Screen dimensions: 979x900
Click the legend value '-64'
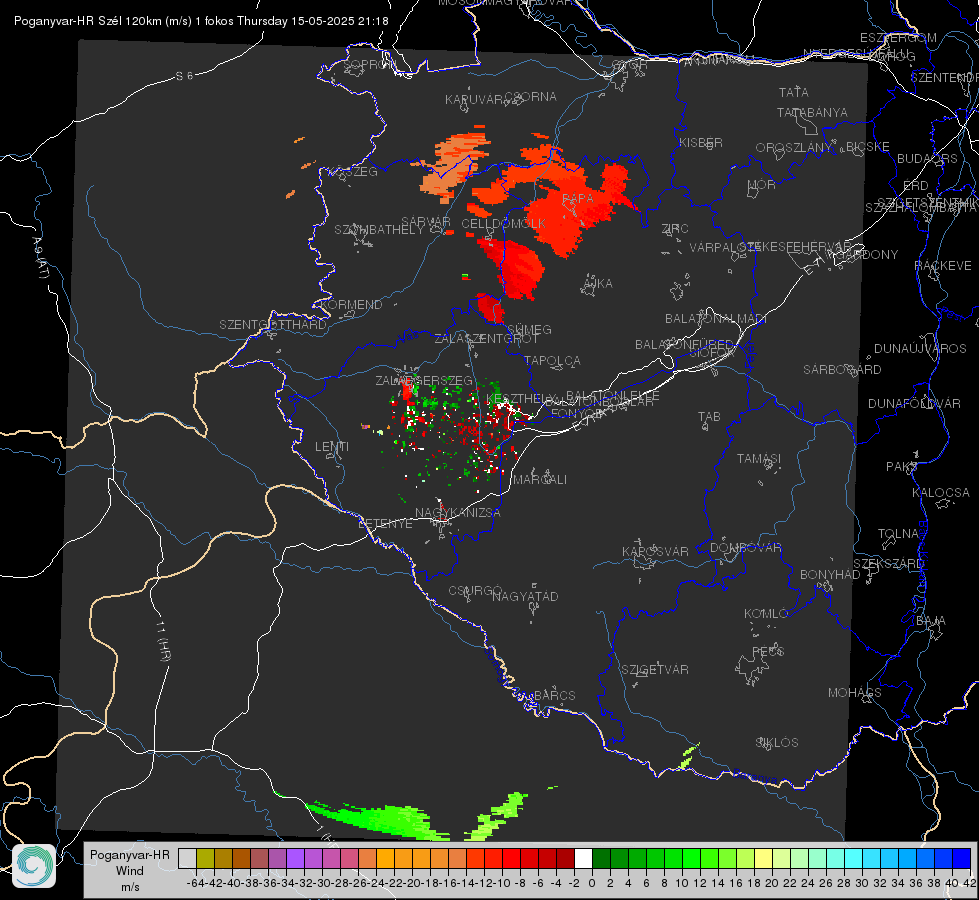click(195, 883)
